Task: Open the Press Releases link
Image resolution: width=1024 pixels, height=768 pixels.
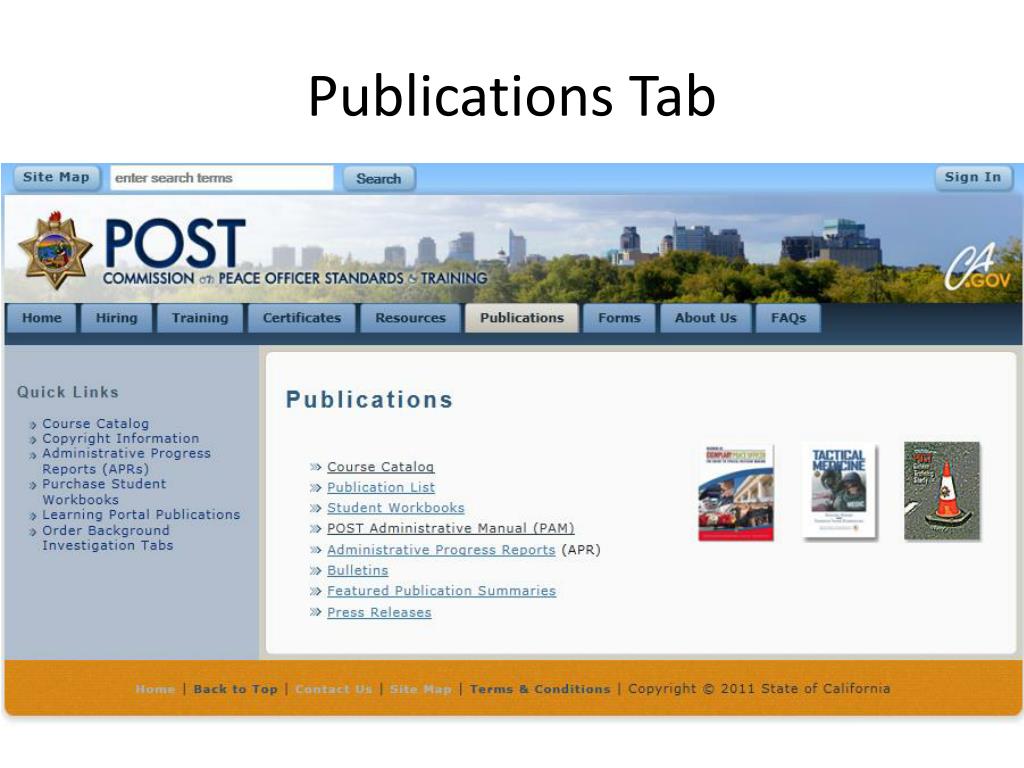Action: click(379, 613)
